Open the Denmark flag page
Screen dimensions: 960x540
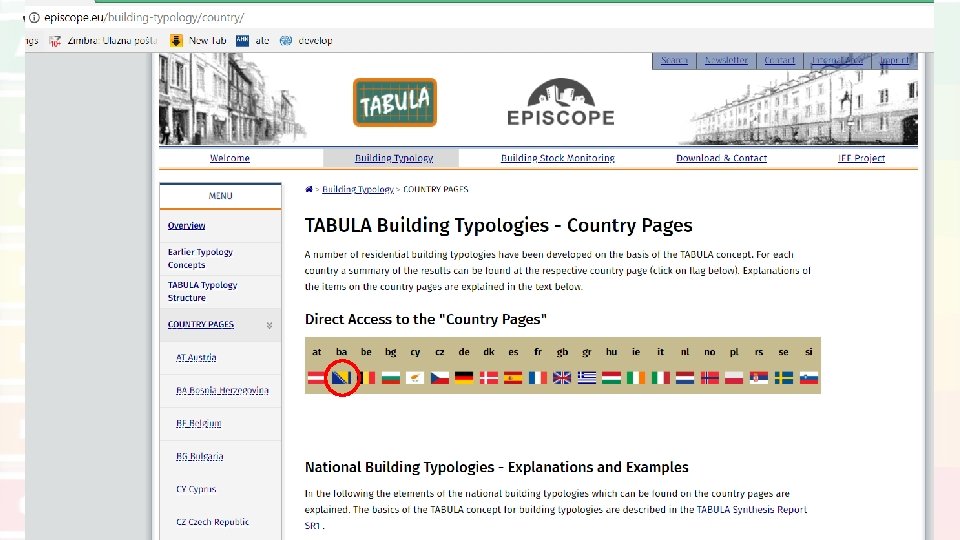point(489,378)
